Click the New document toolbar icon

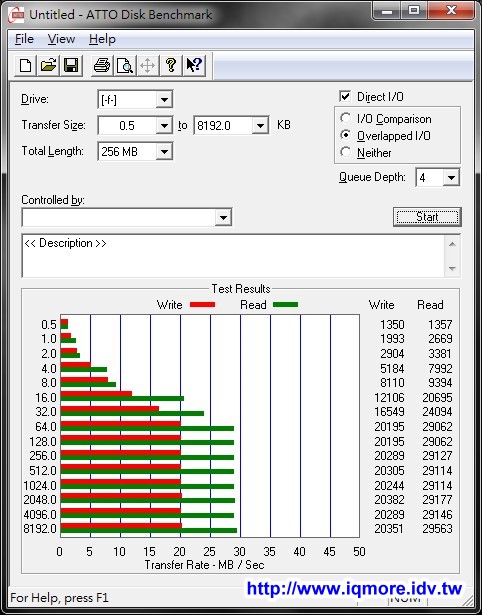(x=25, y=65)
